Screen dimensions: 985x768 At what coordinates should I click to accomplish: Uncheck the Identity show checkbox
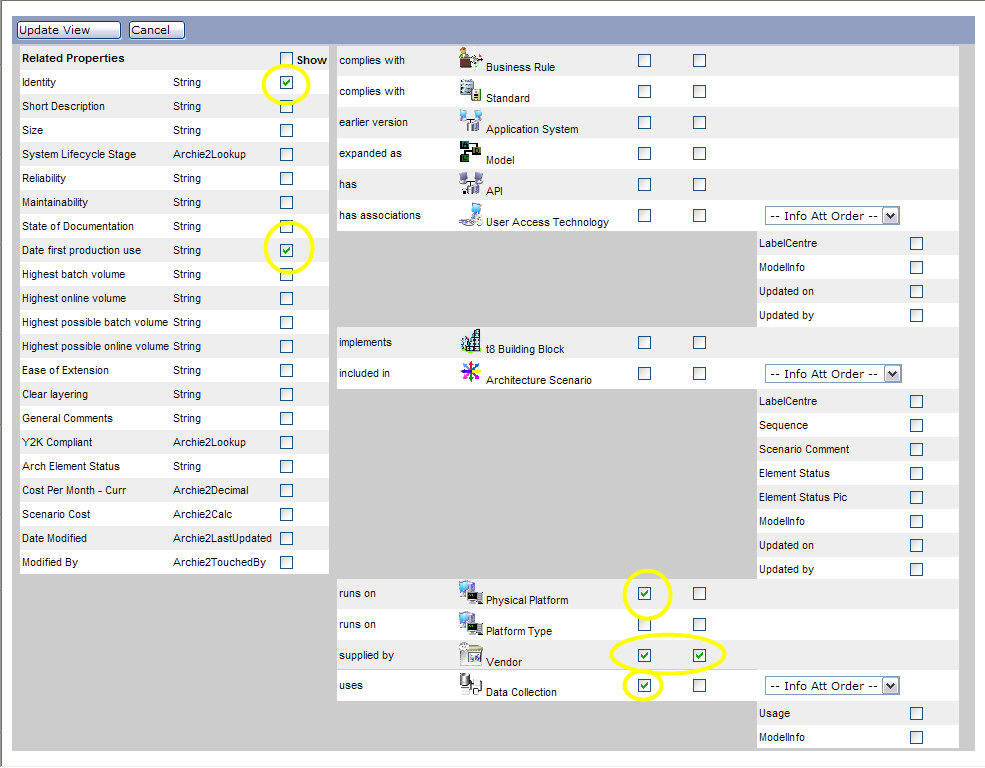coord(287,83)
